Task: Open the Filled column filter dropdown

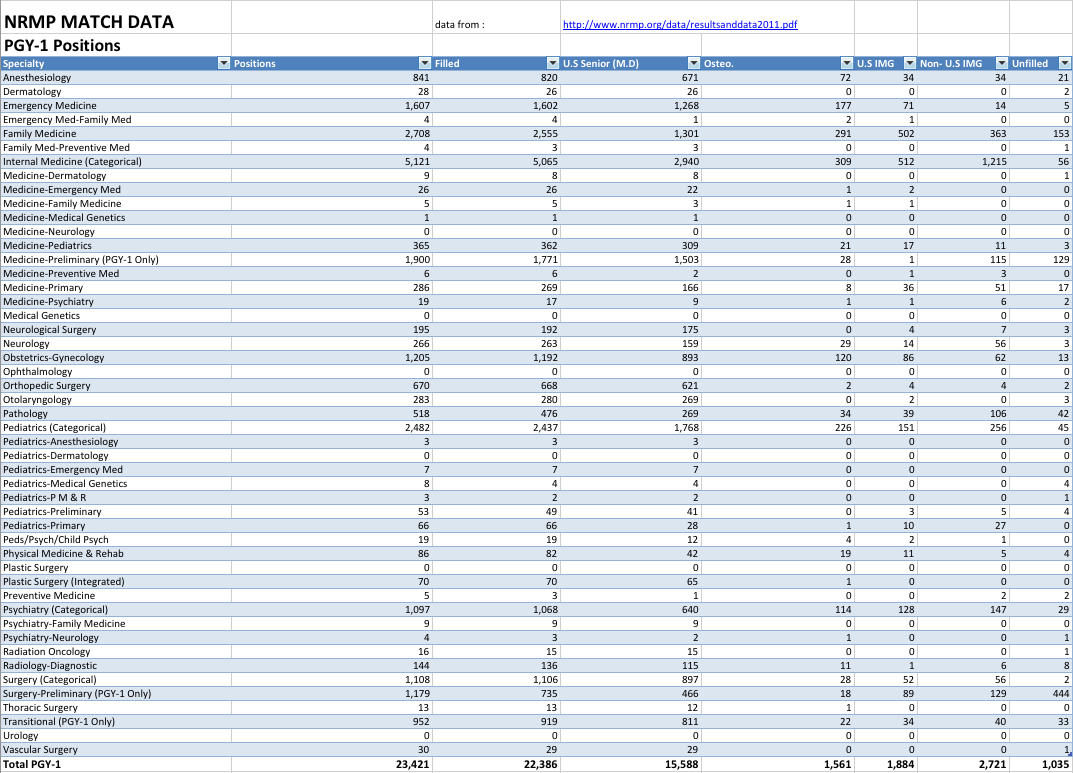Action: pos(553,64)
